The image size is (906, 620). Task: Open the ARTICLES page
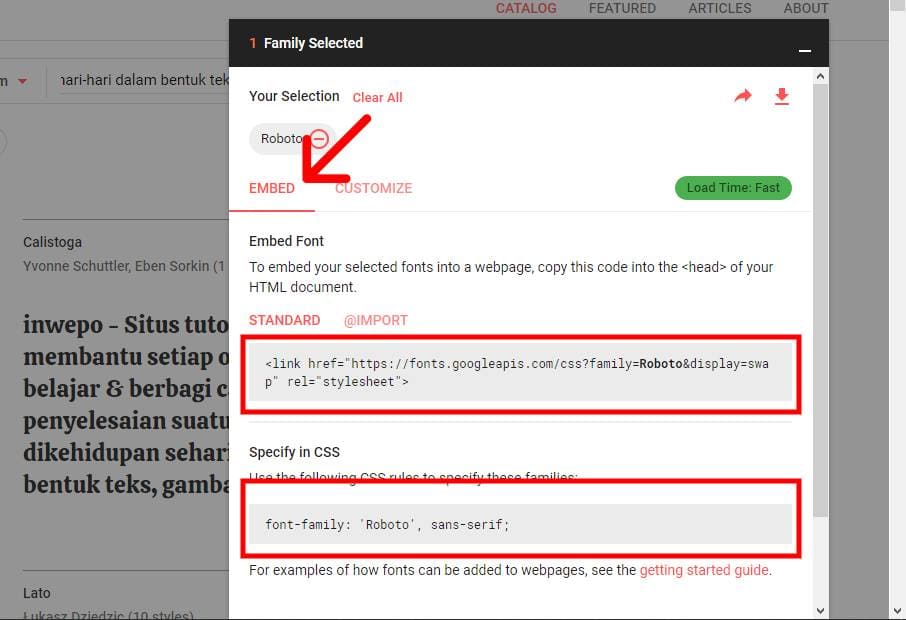tap(719, 8)
